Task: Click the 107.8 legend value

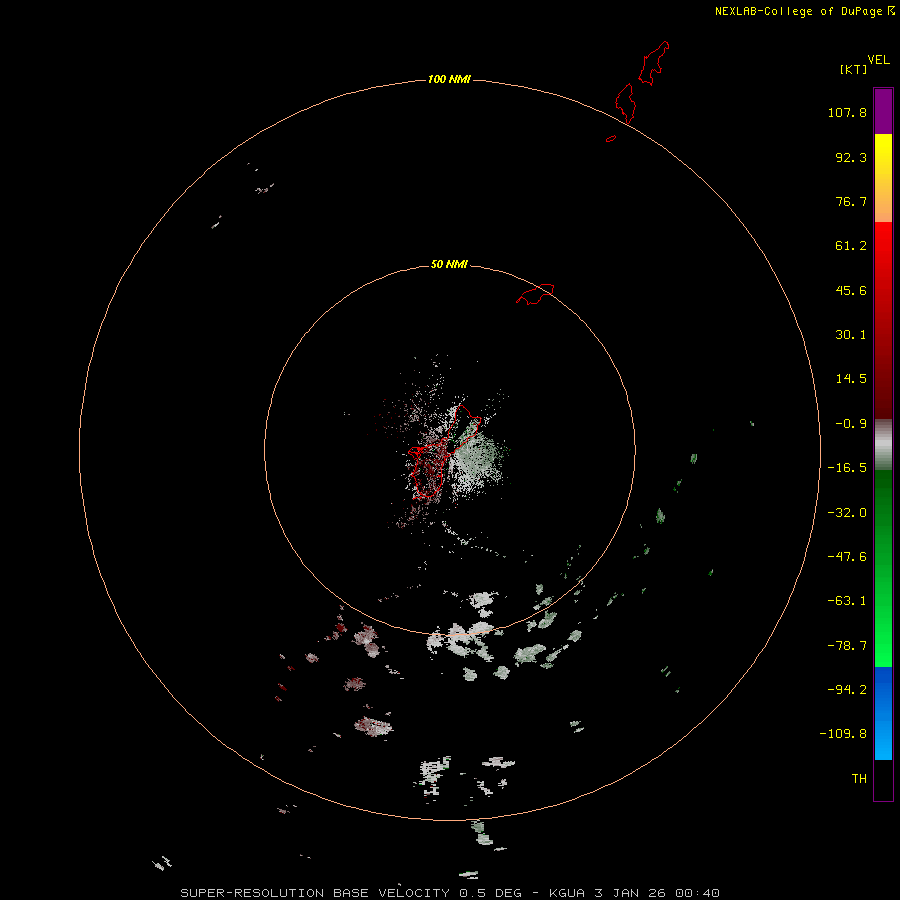Action: pos(847,112)
